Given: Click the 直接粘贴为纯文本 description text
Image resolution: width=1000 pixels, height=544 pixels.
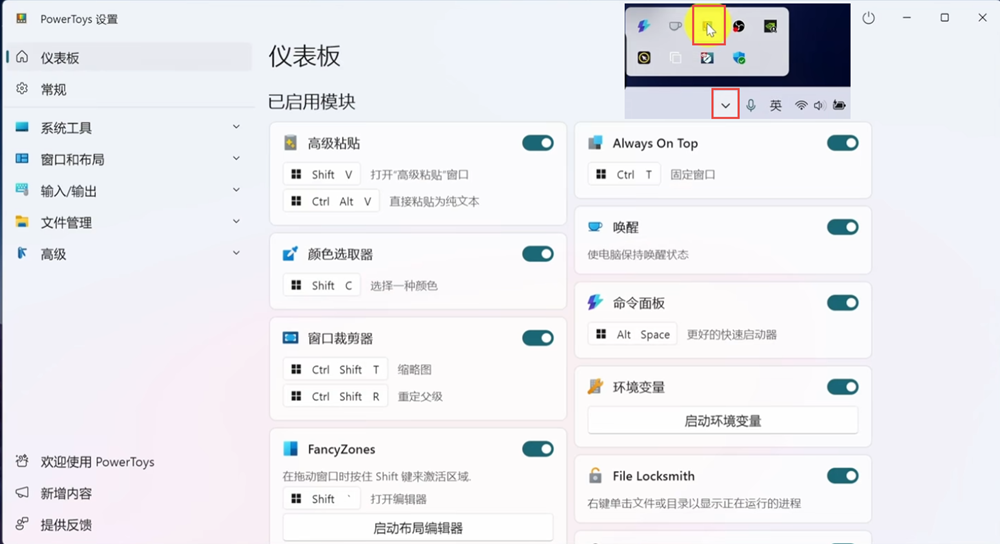Looking at the screenshot, I should 434,202.
